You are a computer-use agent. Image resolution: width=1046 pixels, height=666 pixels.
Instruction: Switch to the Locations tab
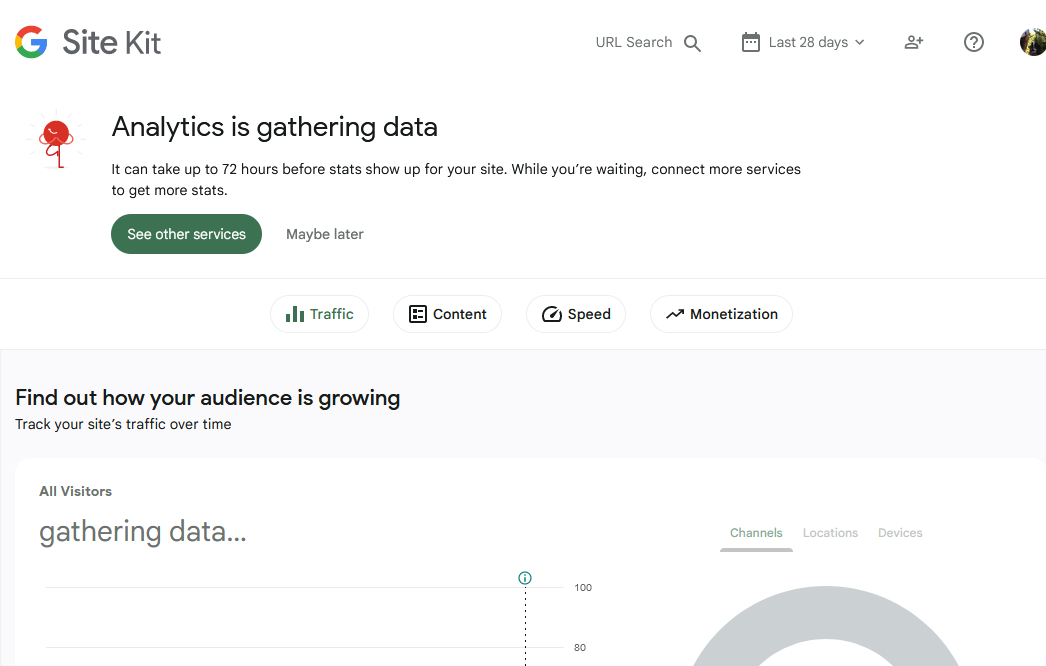pos(830,533)
